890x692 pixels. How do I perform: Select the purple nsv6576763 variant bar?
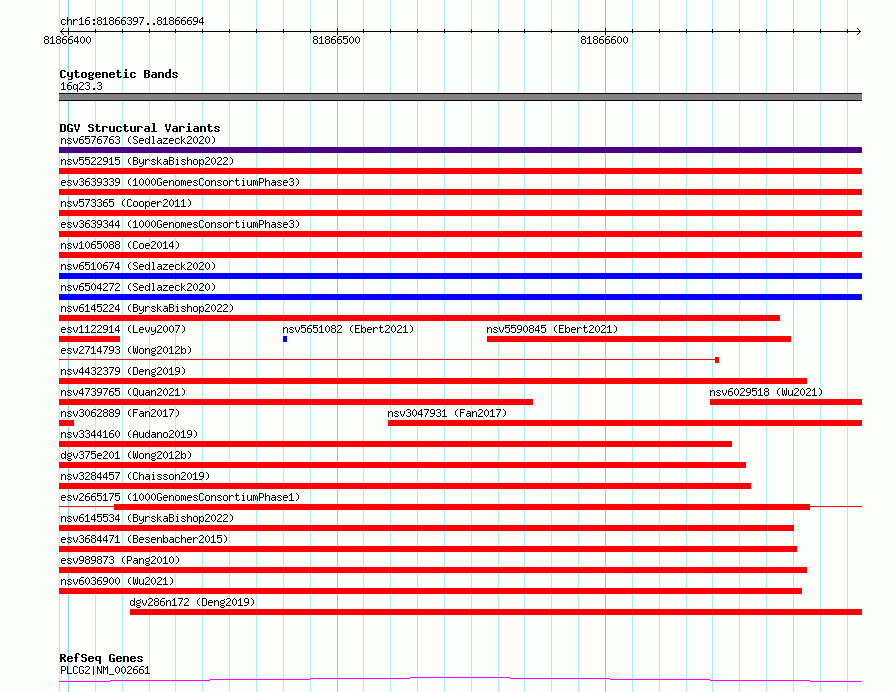tap(460, 150)
